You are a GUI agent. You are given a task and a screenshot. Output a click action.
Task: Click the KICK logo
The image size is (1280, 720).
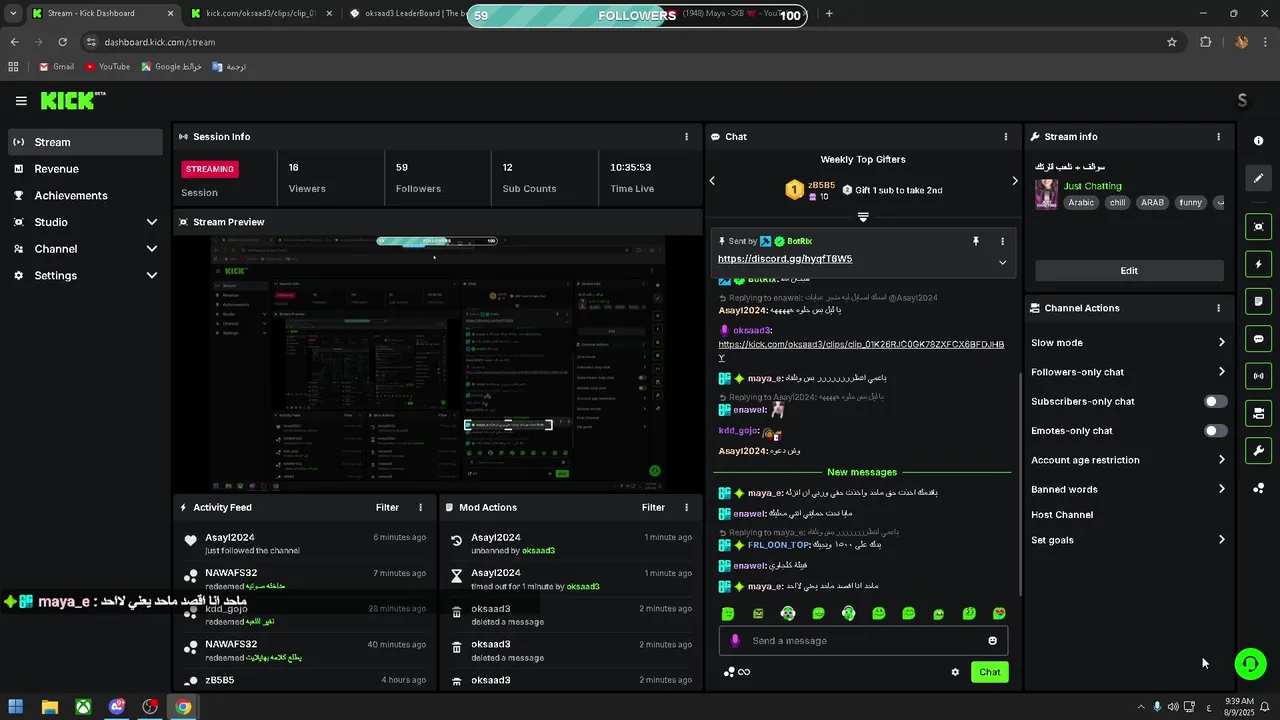(73, 100)
